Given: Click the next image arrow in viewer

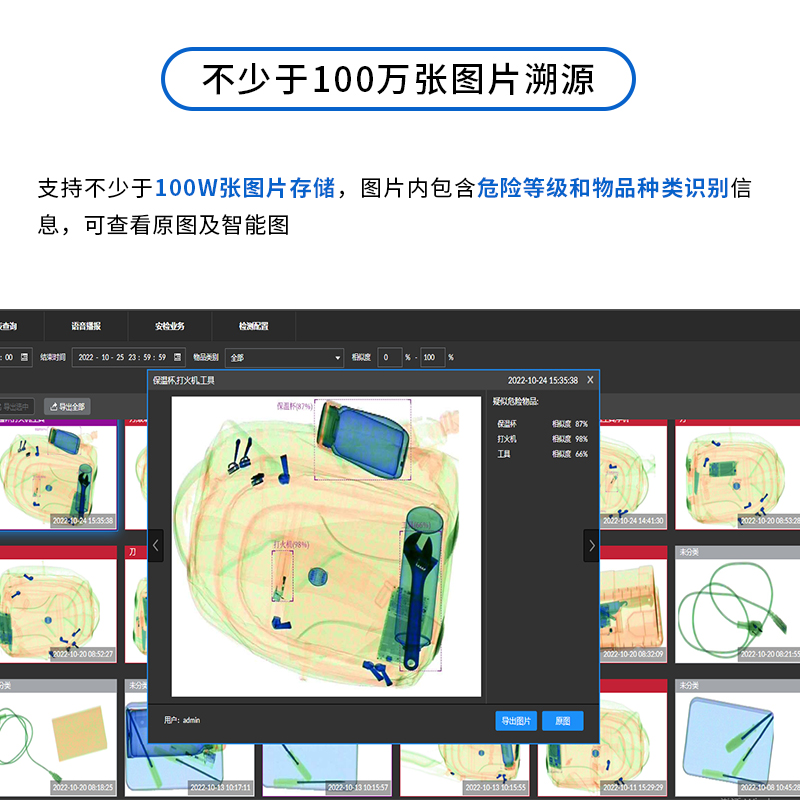Looking at the screenshot, I should pos(591,545).
